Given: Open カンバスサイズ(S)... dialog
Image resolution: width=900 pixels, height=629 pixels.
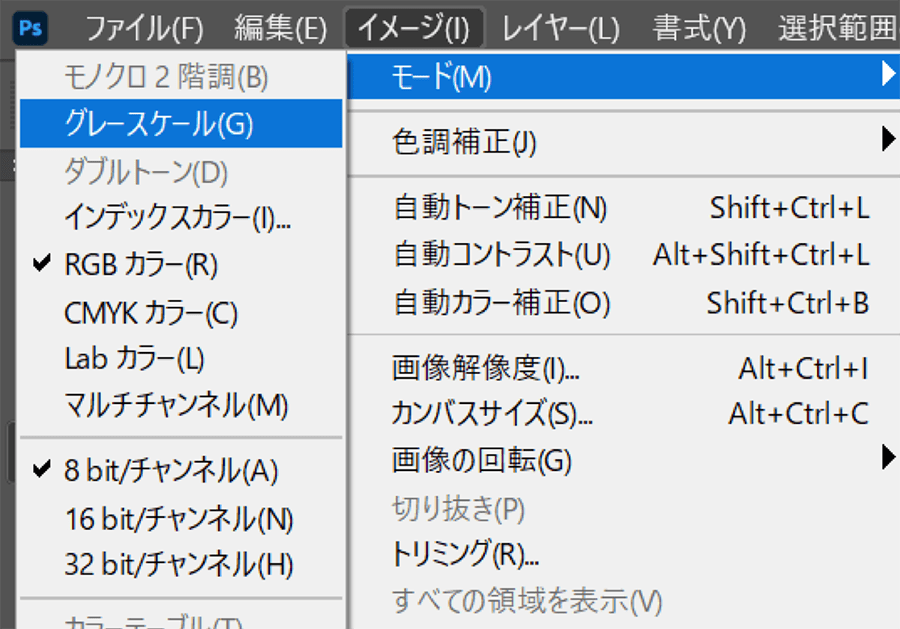Looking at the screenshot, I should tap(492, 413).
